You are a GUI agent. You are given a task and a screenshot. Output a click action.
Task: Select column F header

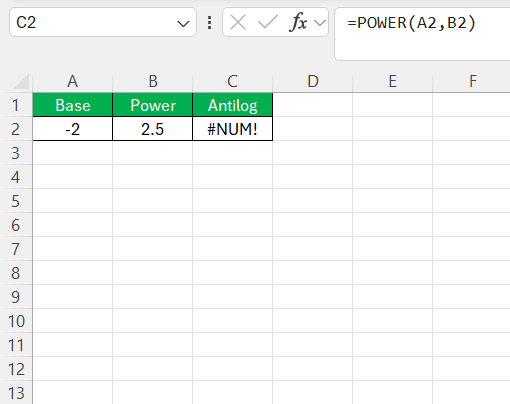pyautogui.click(x=472, y=81)
